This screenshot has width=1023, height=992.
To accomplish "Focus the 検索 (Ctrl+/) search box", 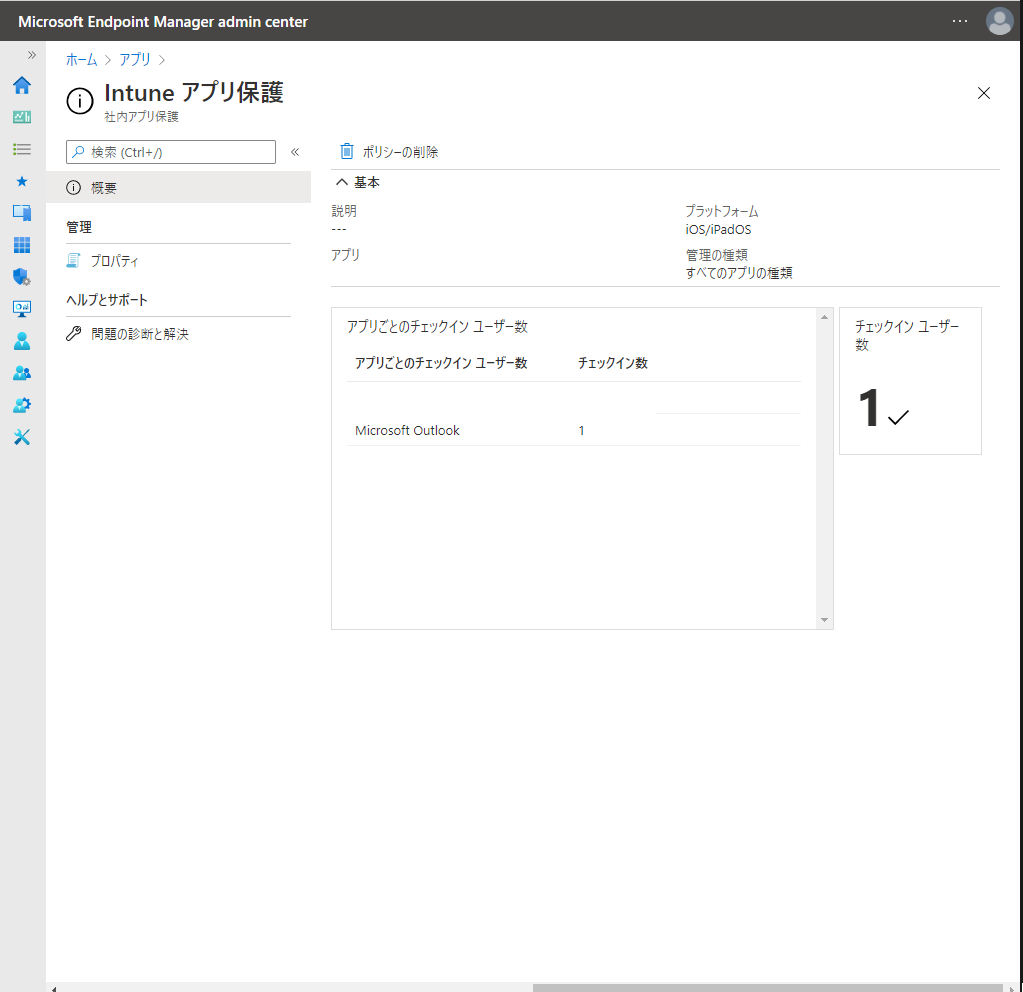I will [x=171, y=152].
